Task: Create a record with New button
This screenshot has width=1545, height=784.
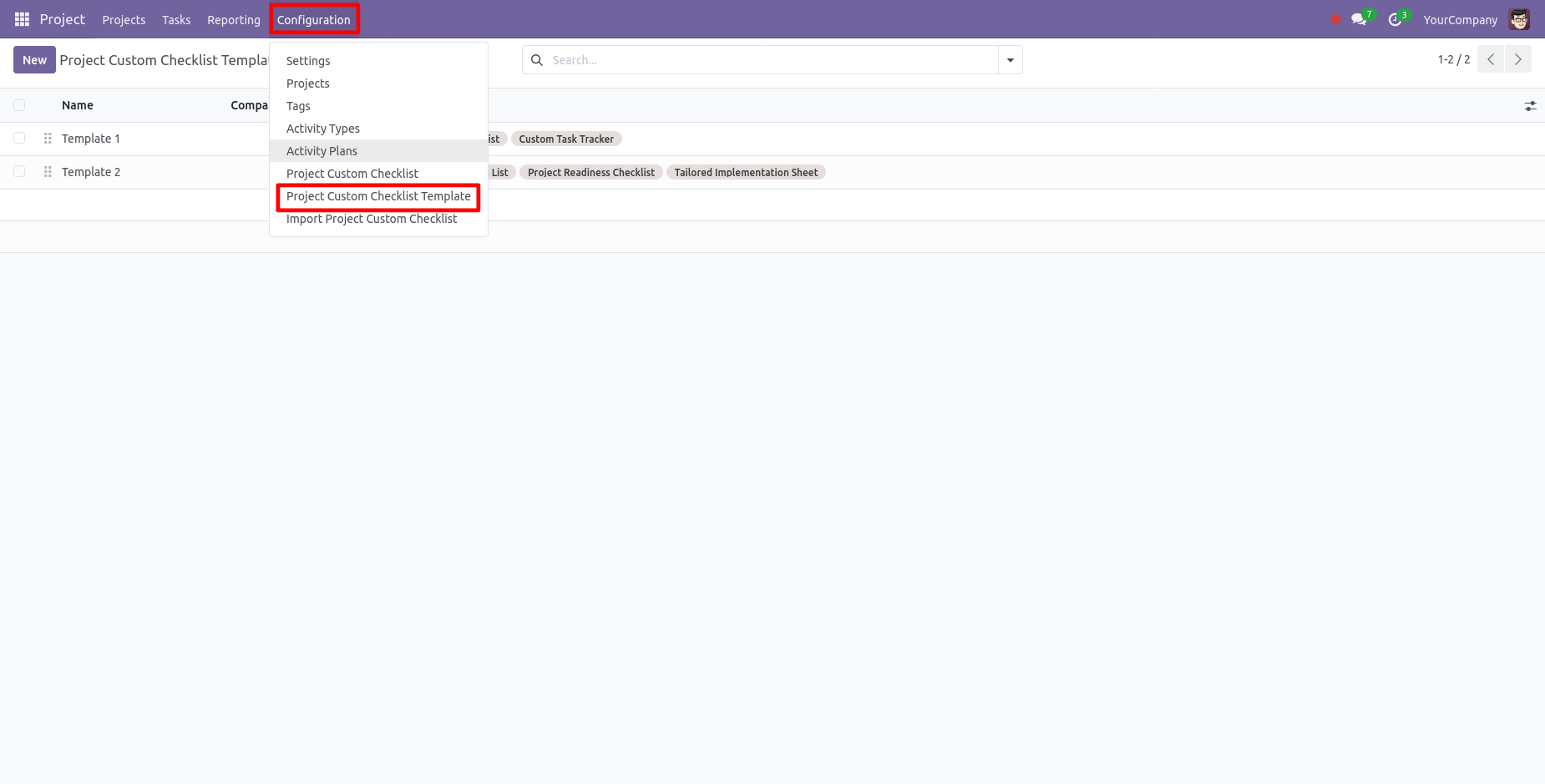Action: tap(34, 60)
